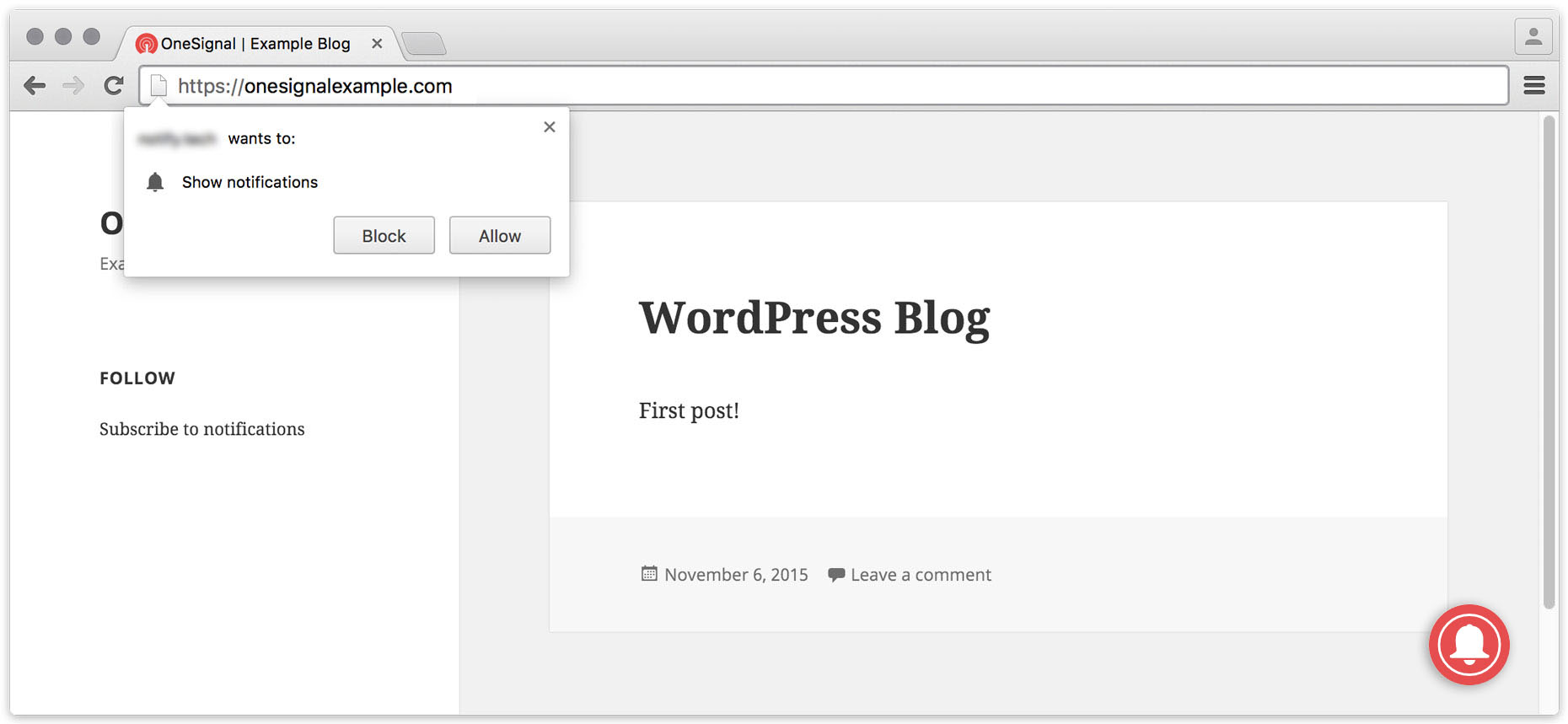Viewport: 1568px width, 724px height.
Task: Block notifications from the site
Action: pos(384,236)
